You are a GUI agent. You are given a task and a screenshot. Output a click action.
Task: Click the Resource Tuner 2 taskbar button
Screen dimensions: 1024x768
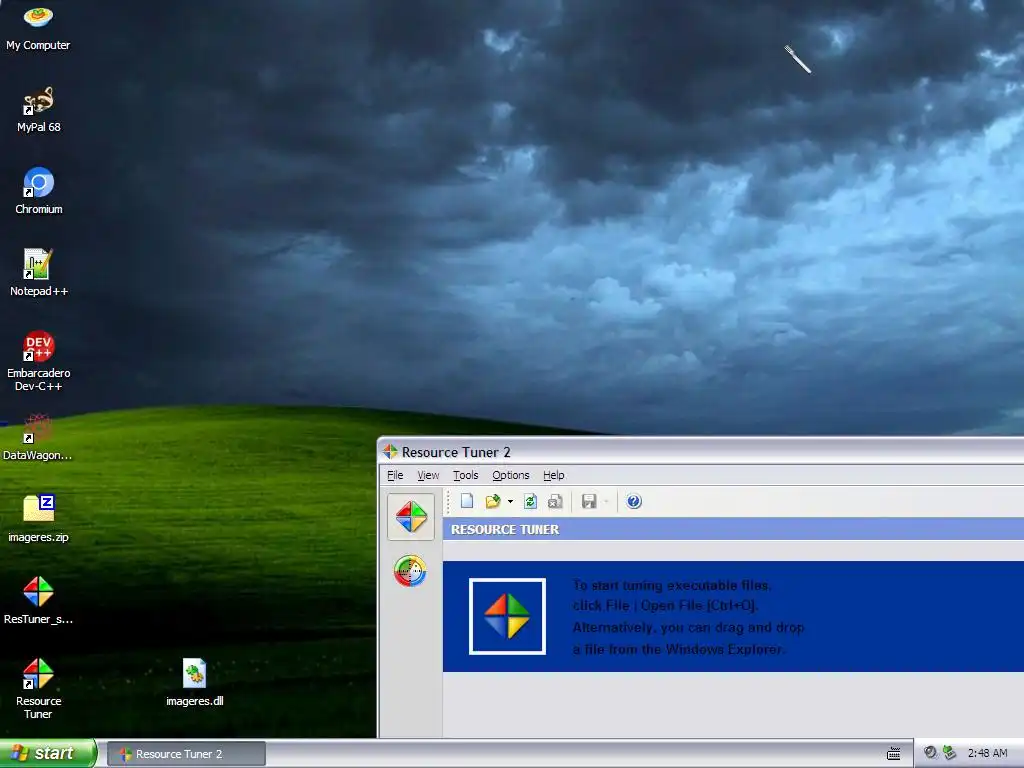point(186,754)
